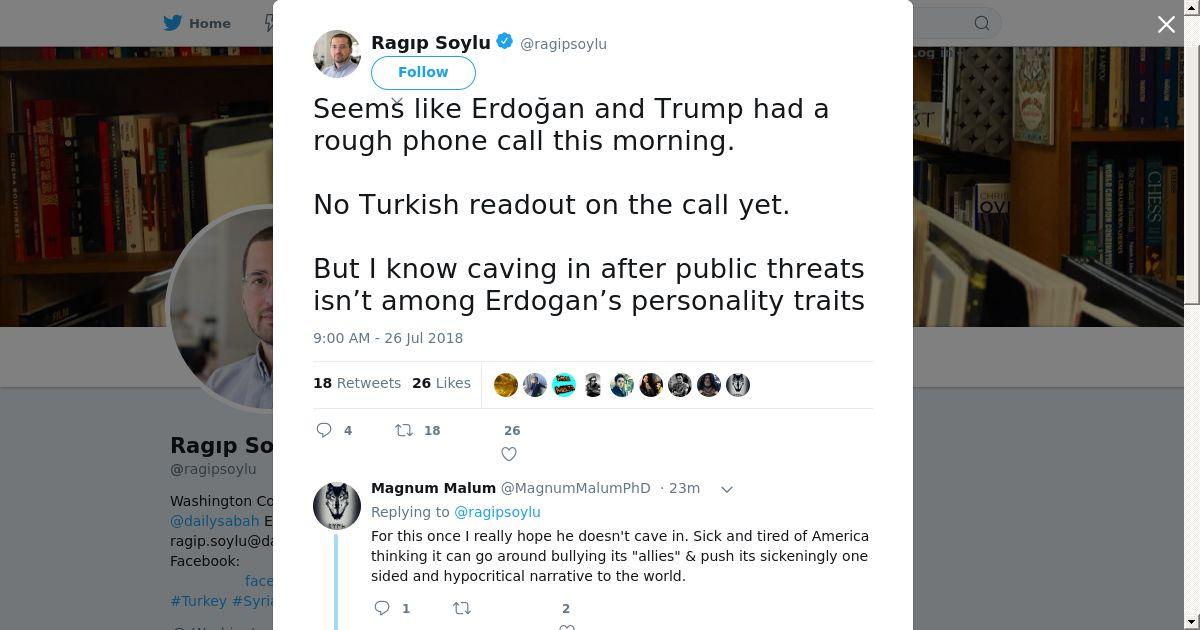View the 18 Retweets list

(357, 383)
